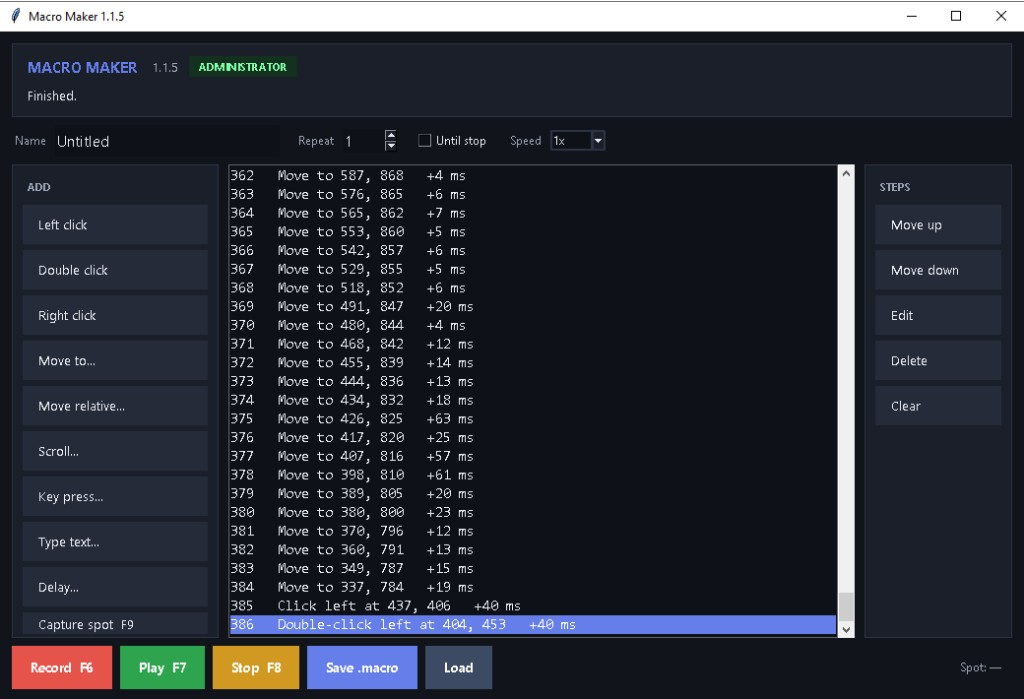Viewport: 1024px width, 699px height.
Task: Select step 383 Move to 349, 787
Action: click(533, 568)
